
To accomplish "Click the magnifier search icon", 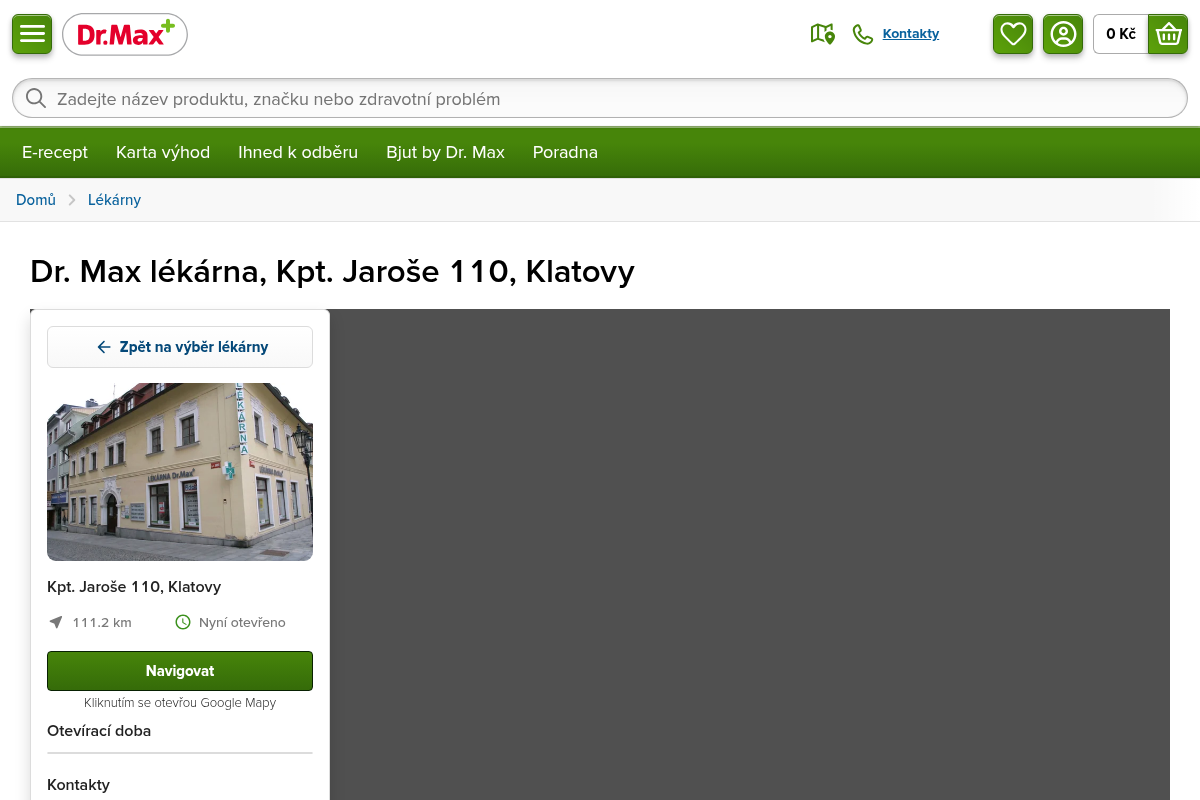I will coord(36,98).
